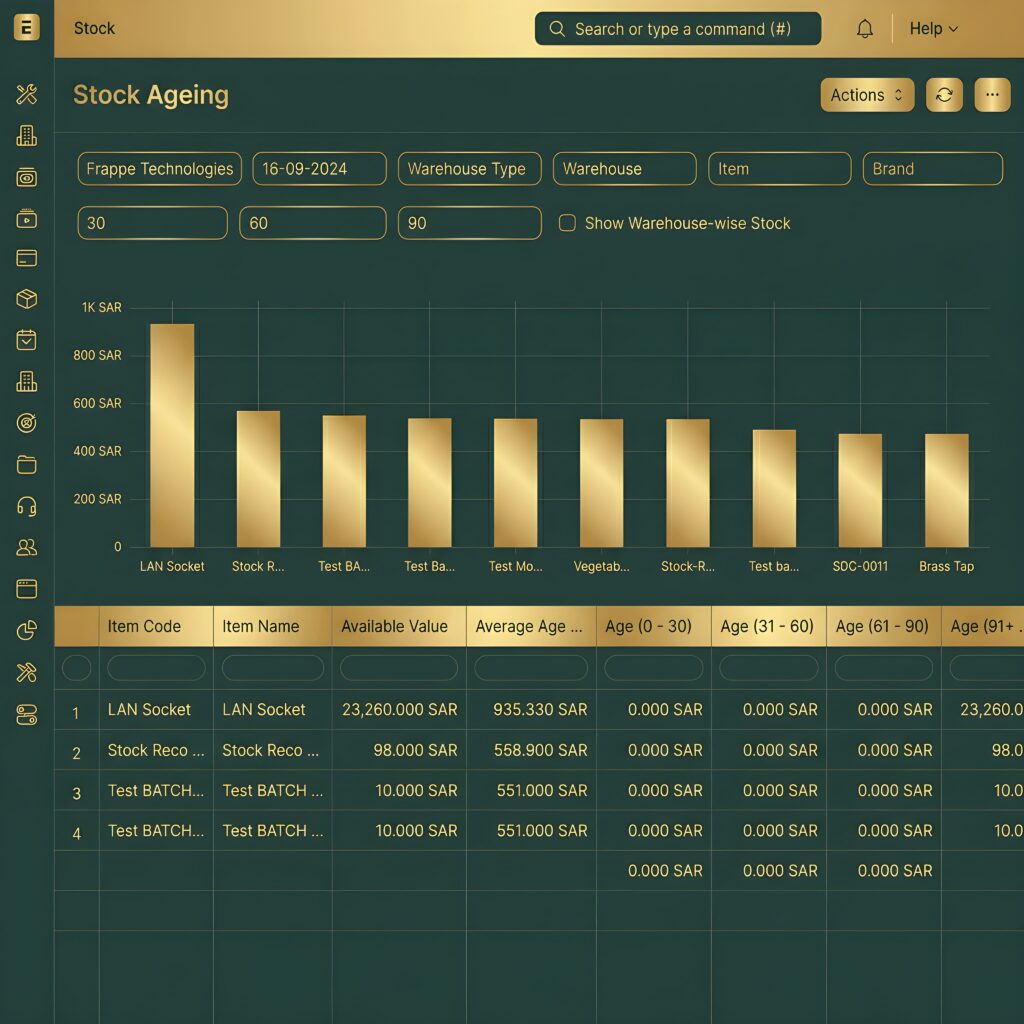Expand the Actions dropdown
Screen dimensions: 1024x1024
point(867,95)
